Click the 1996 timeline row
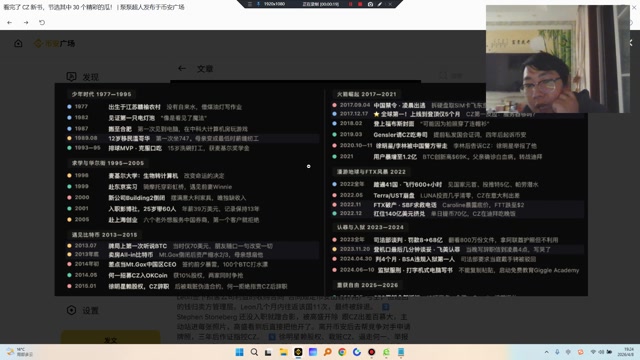The height and width of the screenshot is (360, 640). 192,176
